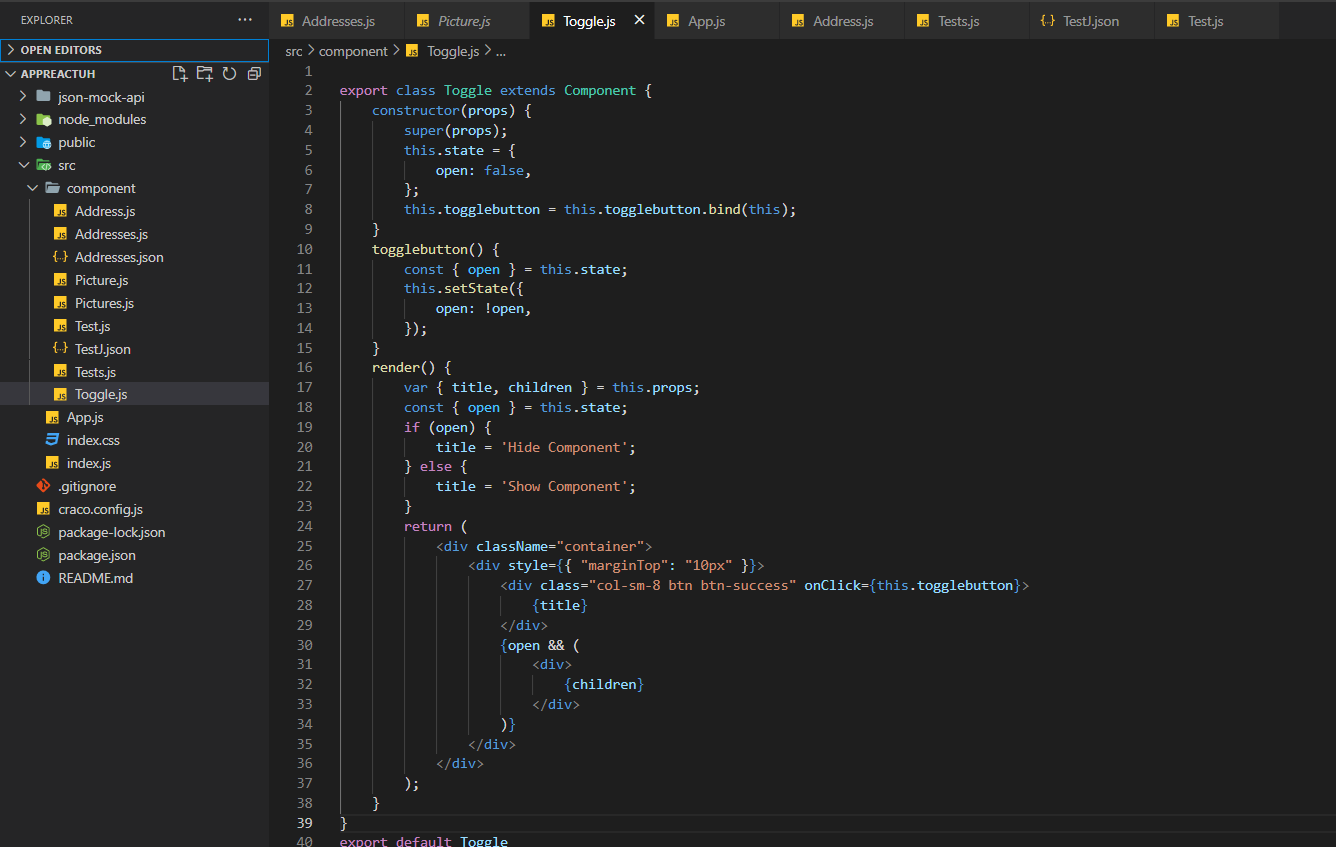Click the New Folder icon in explorer
The image size is (1336, 847).
[x=205, y=74]
